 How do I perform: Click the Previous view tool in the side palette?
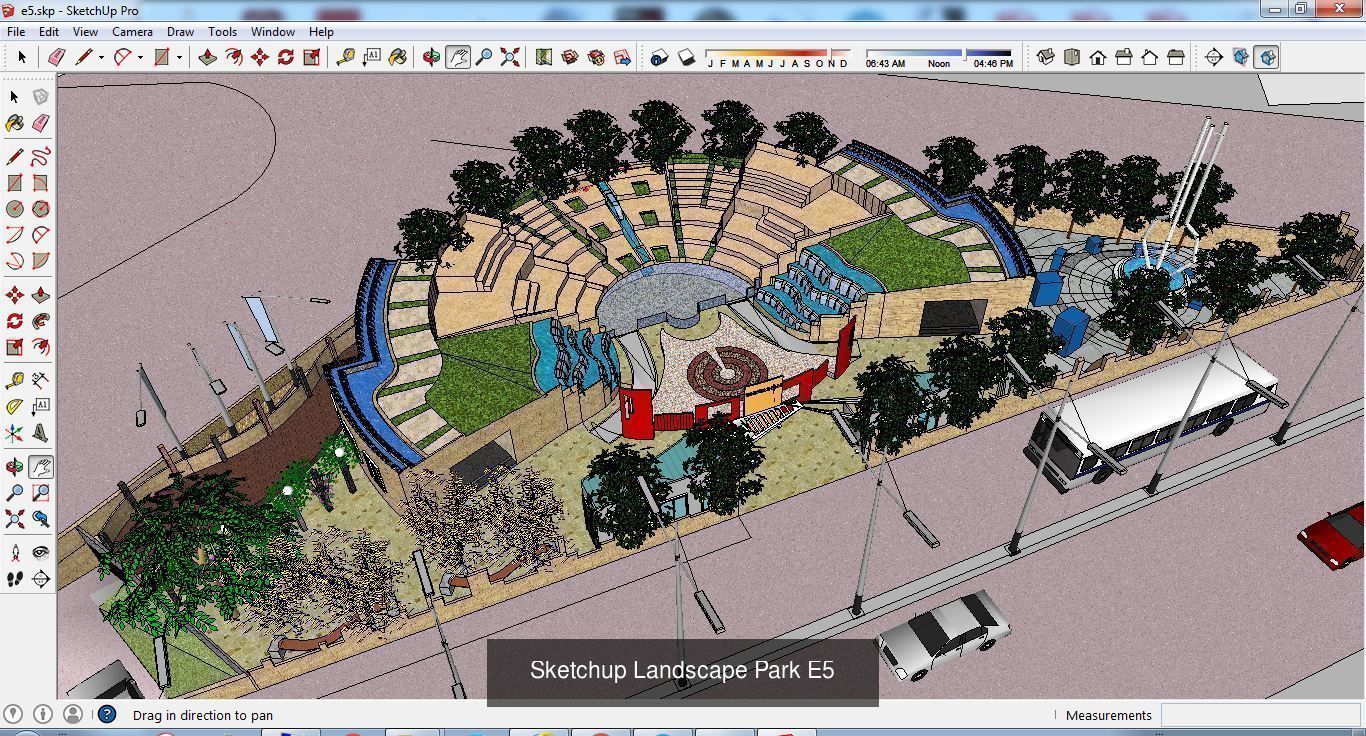[x=40, y=519]
